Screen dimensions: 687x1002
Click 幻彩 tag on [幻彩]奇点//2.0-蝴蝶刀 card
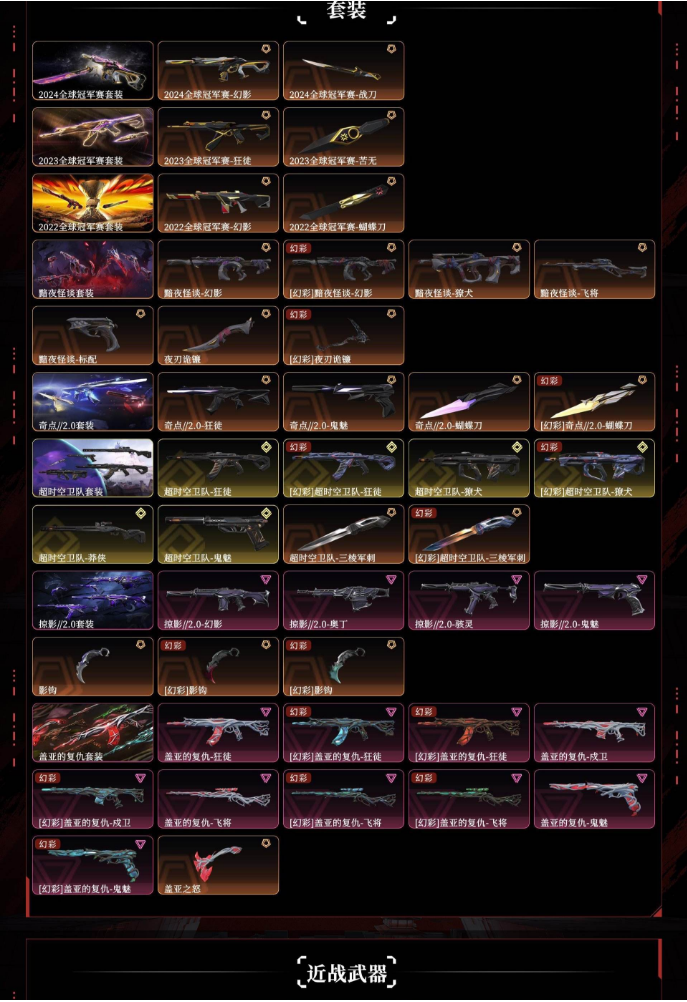click(550, 381)
